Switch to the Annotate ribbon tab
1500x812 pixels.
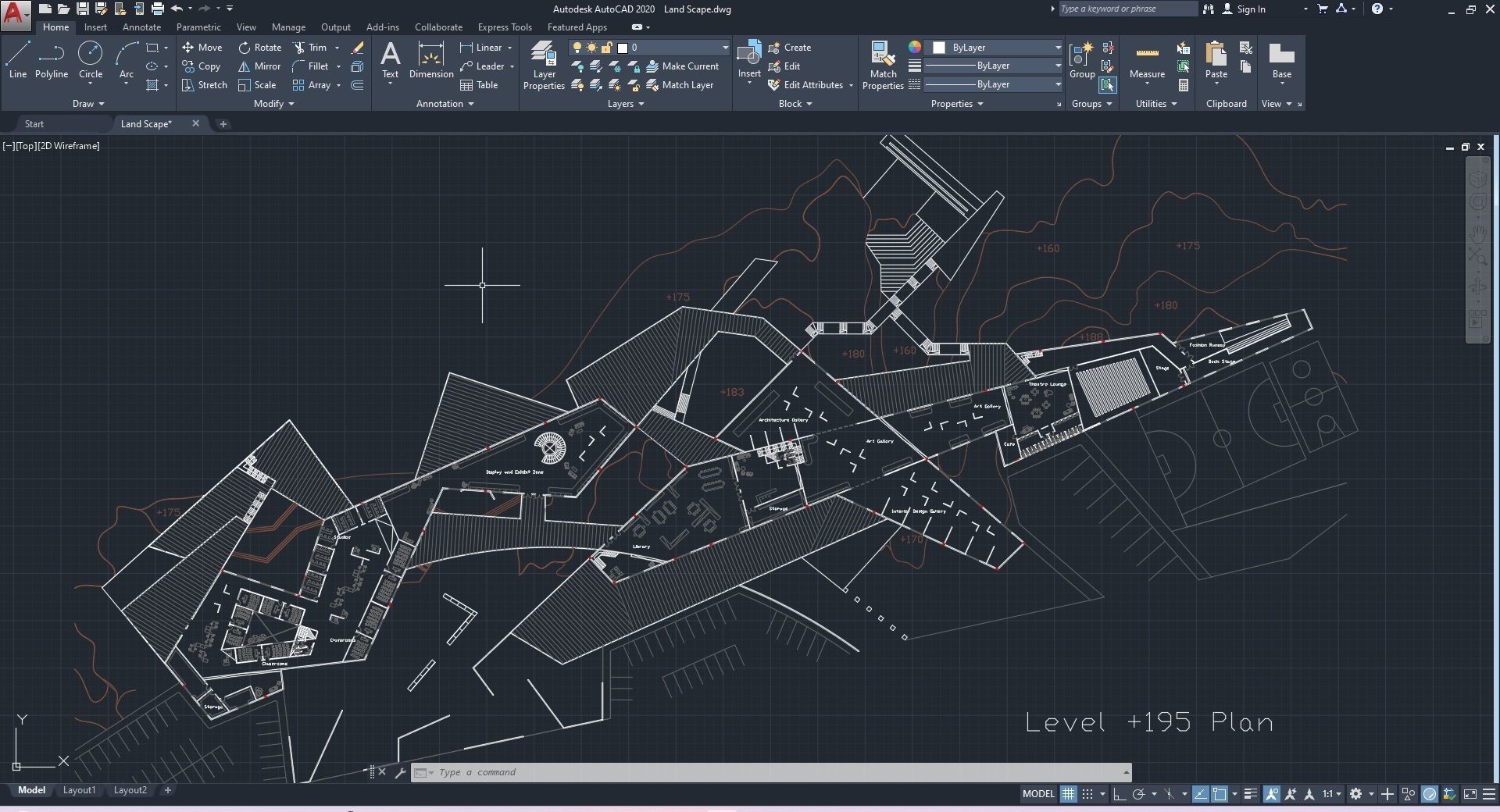(141, 27)
